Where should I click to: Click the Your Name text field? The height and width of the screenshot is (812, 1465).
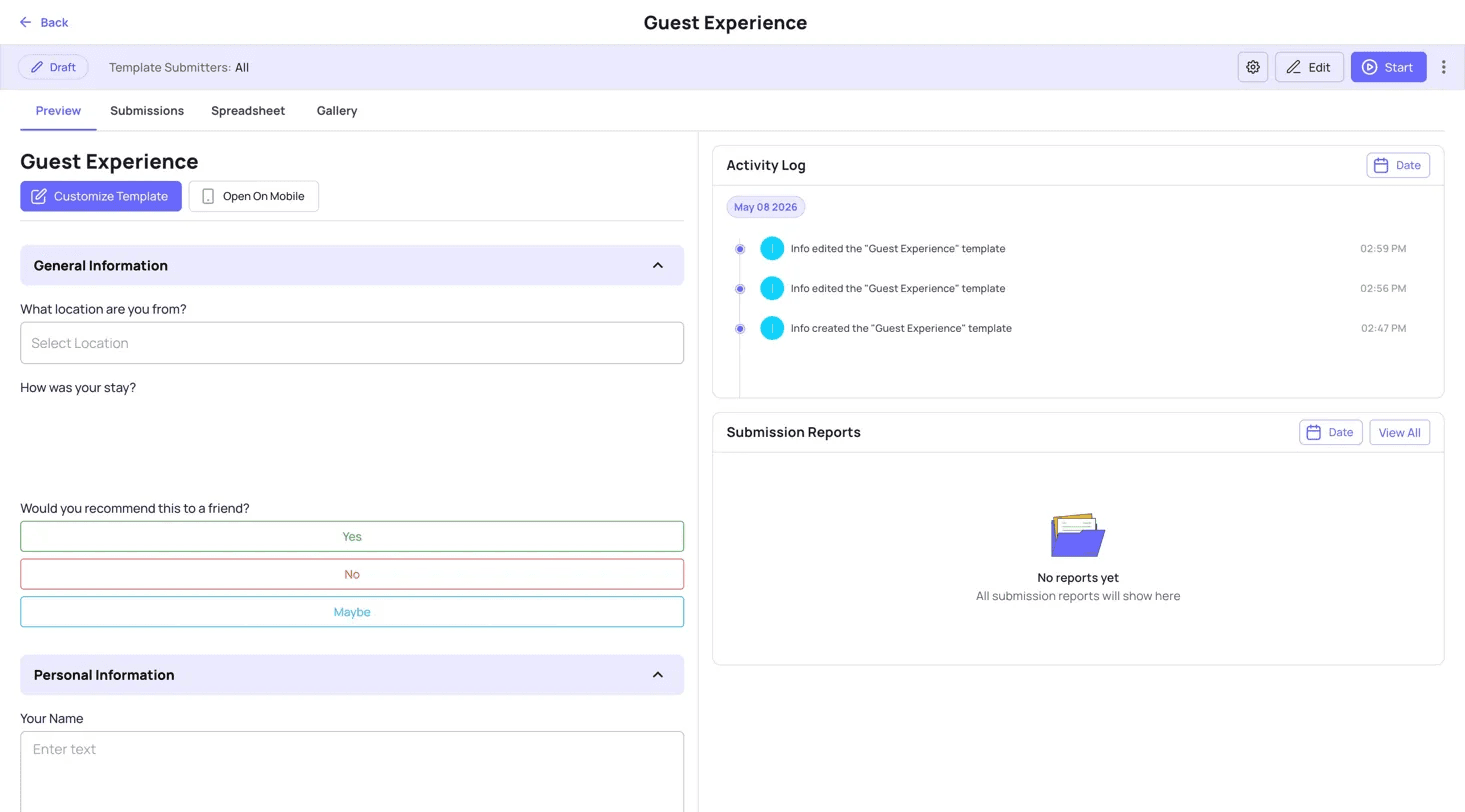(x=352, y=771)
